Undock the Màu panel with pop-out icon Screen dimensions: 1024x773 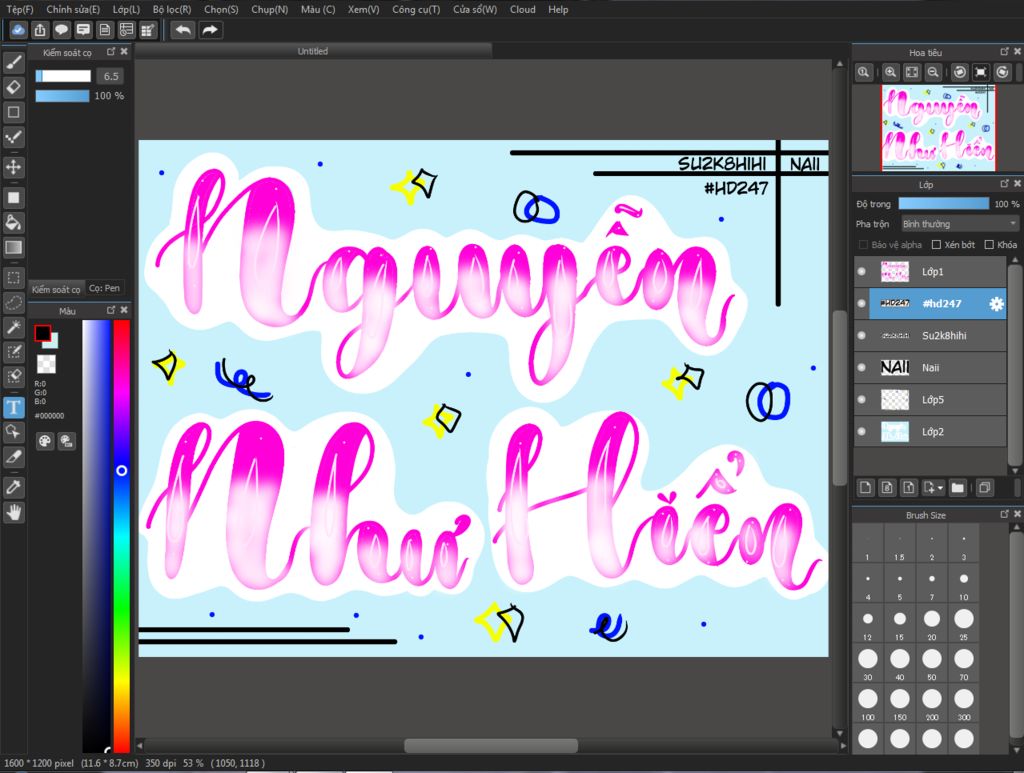111,310
